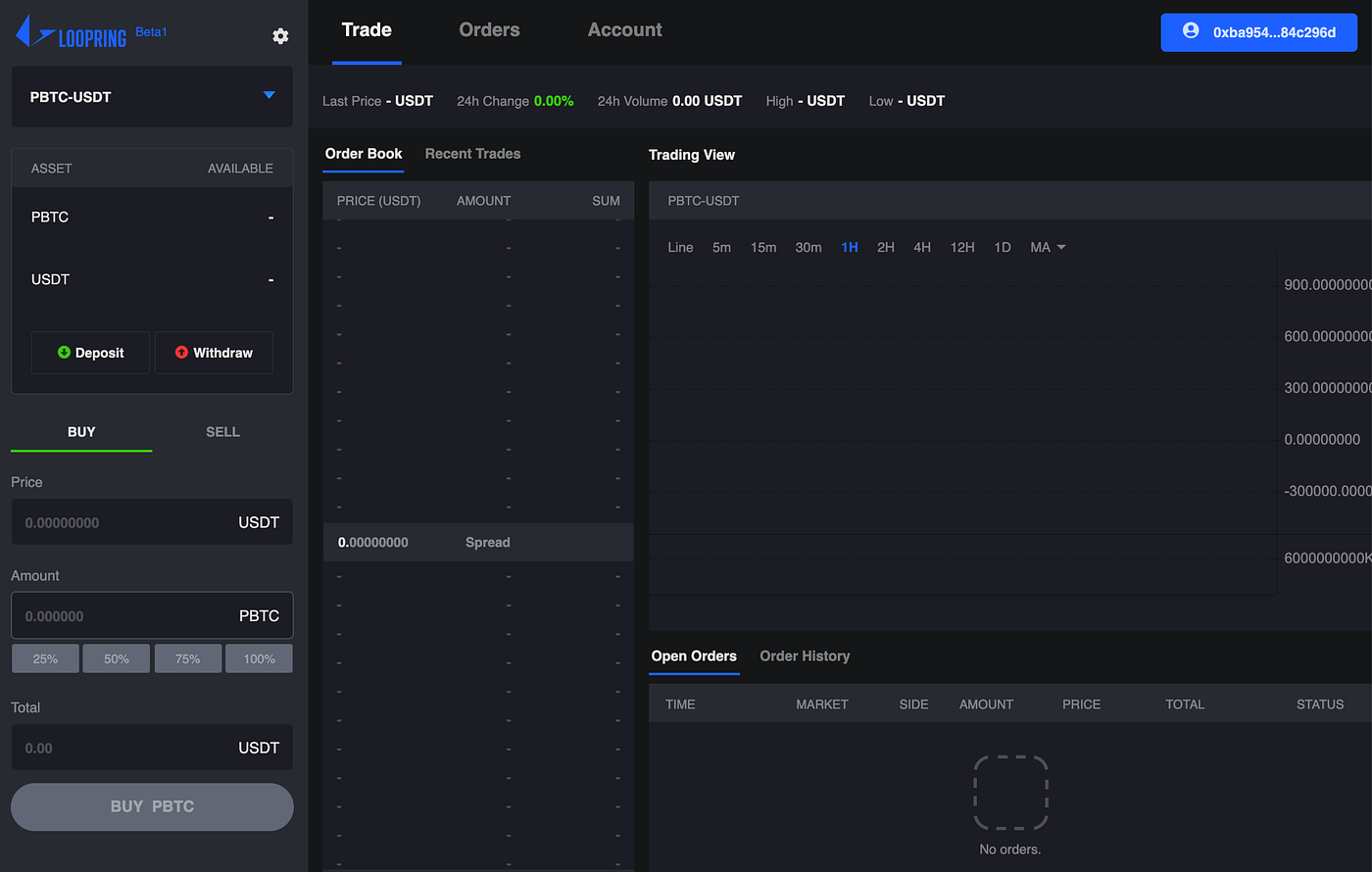
Task: Open the Account section
Action: (x=624, y=29)
